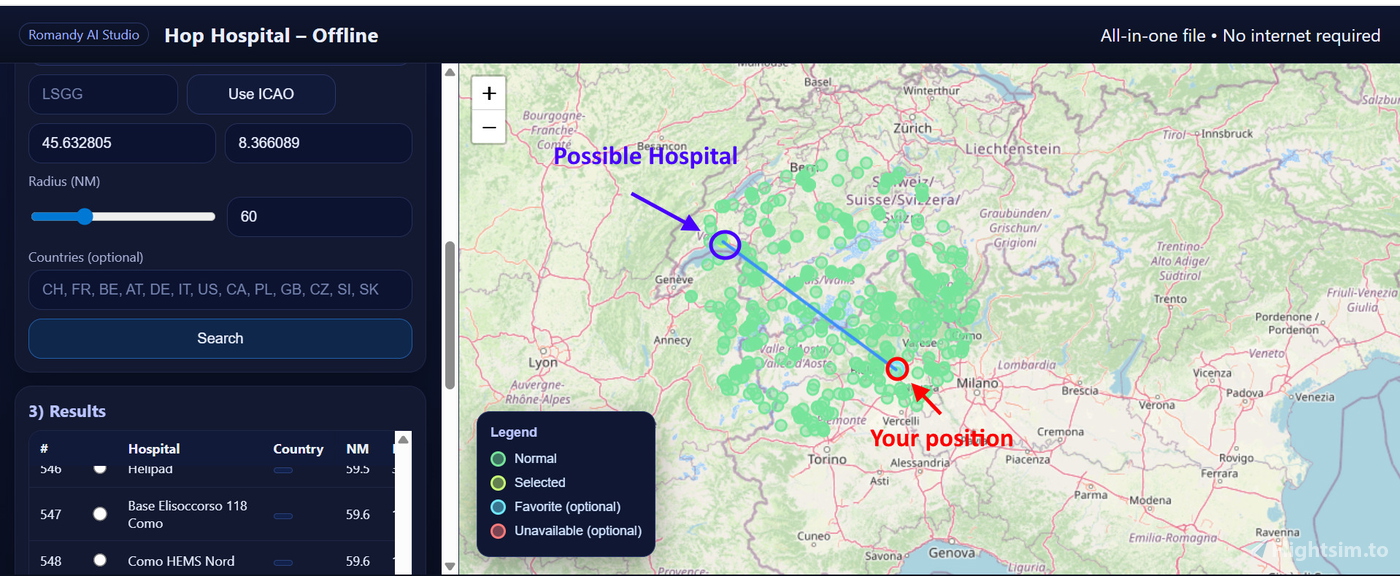Click the country flag pill for Como HEMS Nord
1400x576 pixels.
[x=283, y=561]
